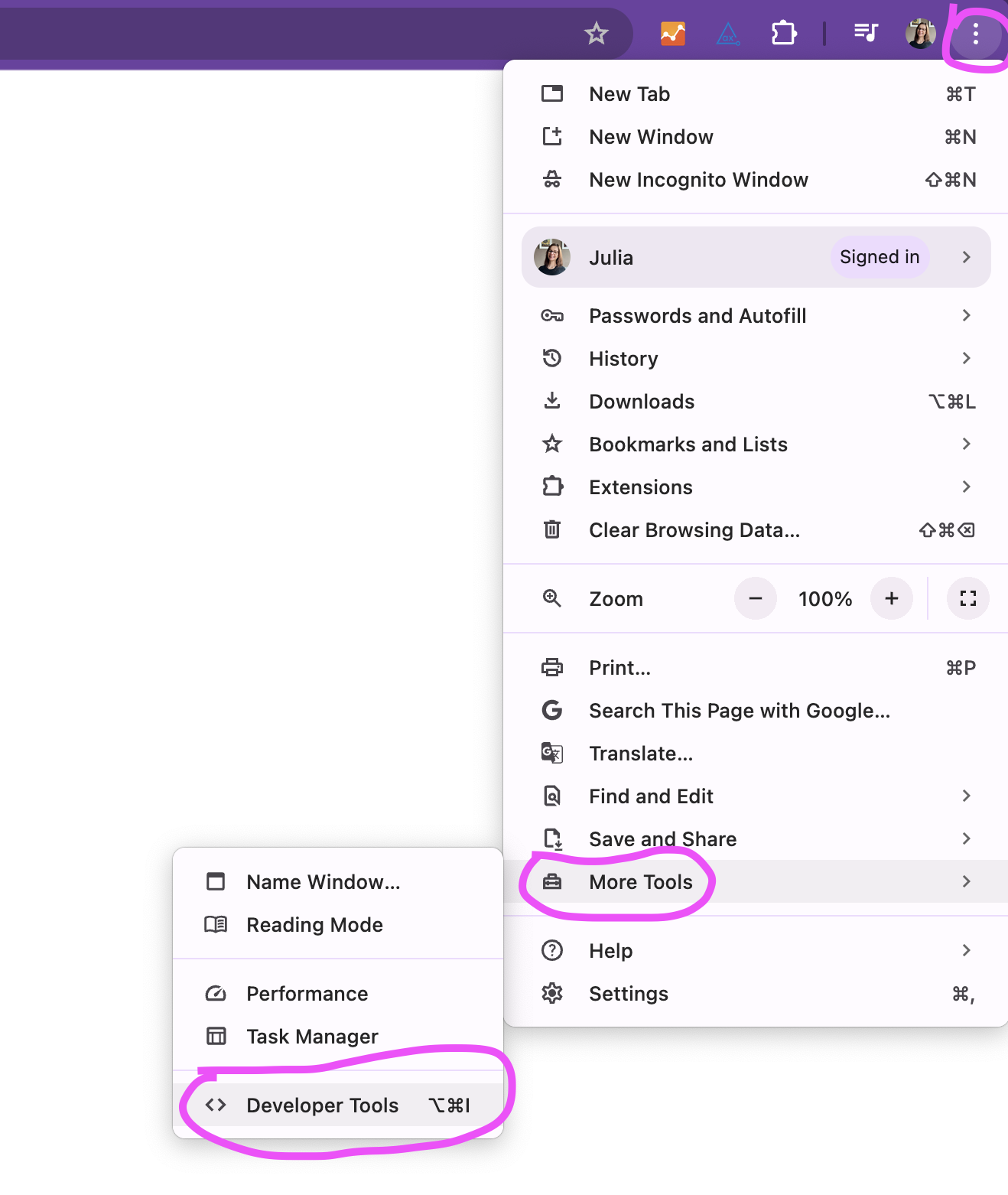Expand the Julia Signed in profile row

click(x=756, y=257)
